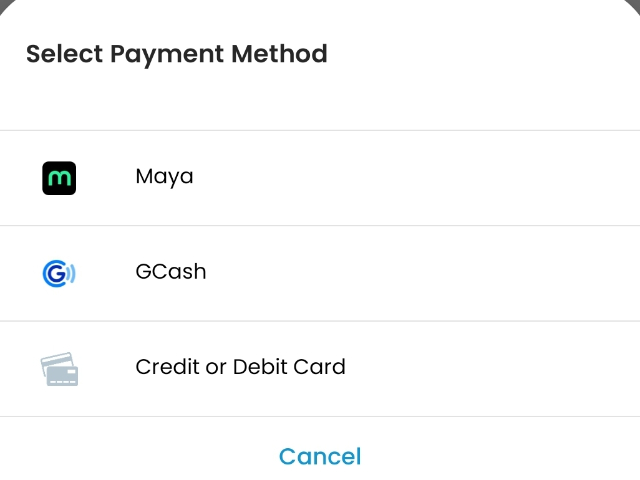Dismiss sheet via dimmed top-left corner backdrop
This screenshot has height=480, width=640.
pyautogui.click(x=2, y=2)
